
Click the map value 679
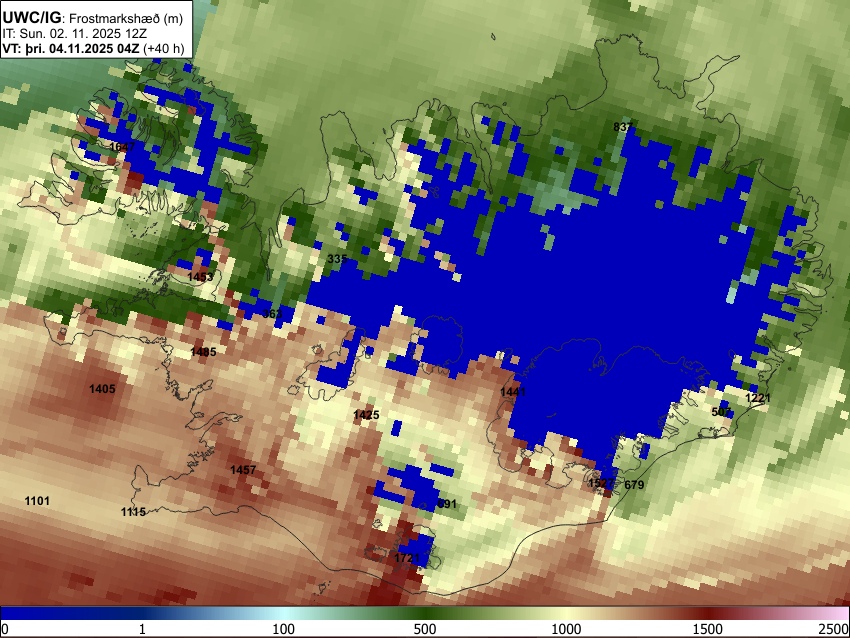point(634,485)
